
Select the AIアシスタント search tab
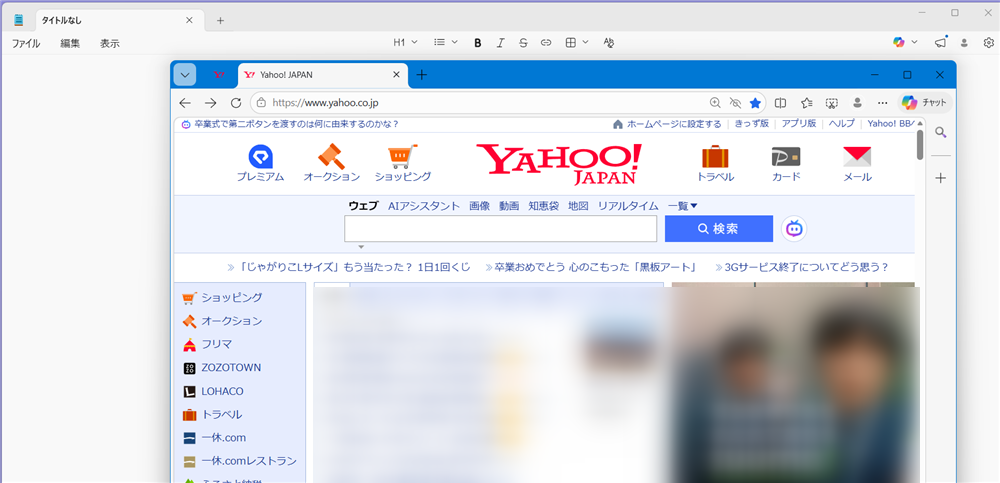click(423, 205)
